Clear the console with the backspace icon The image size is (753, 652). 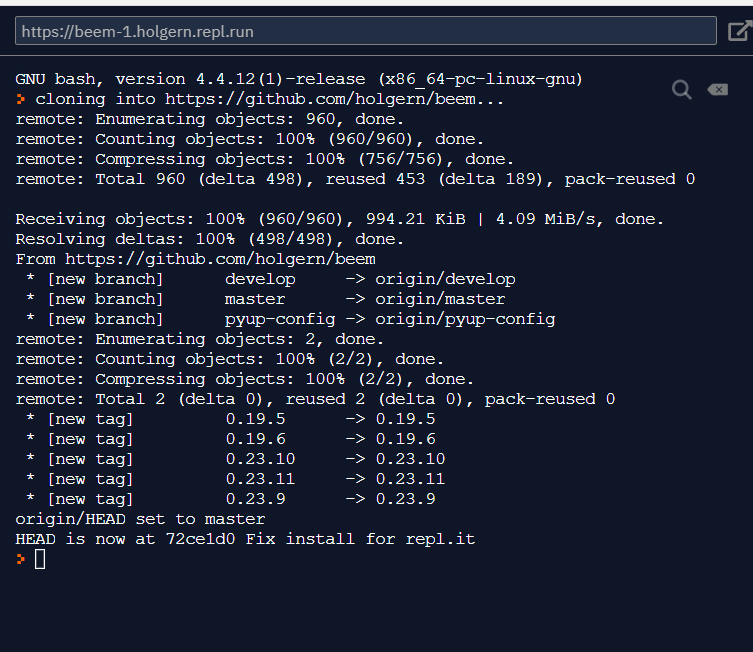(717, 89)
